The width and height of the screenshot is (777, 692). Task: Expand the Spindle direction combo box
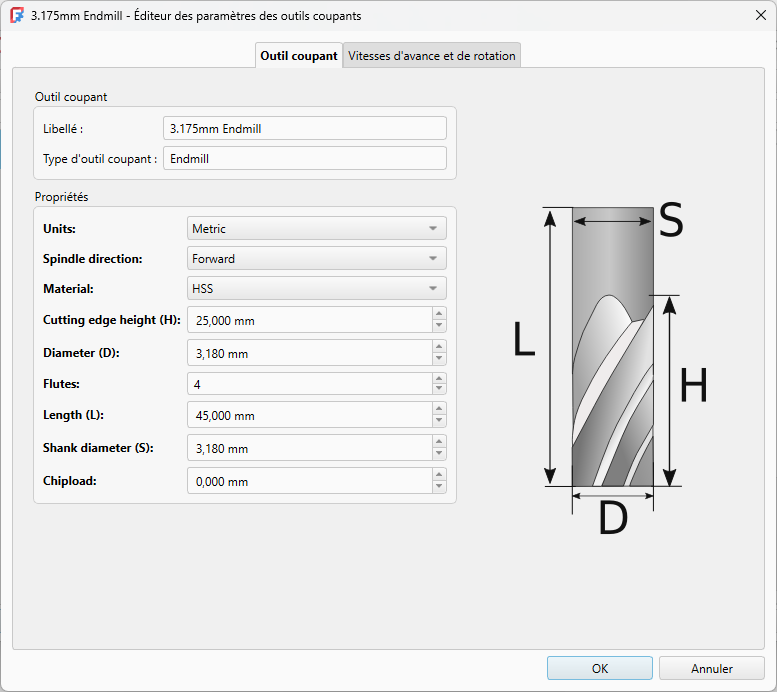(317, 258)
